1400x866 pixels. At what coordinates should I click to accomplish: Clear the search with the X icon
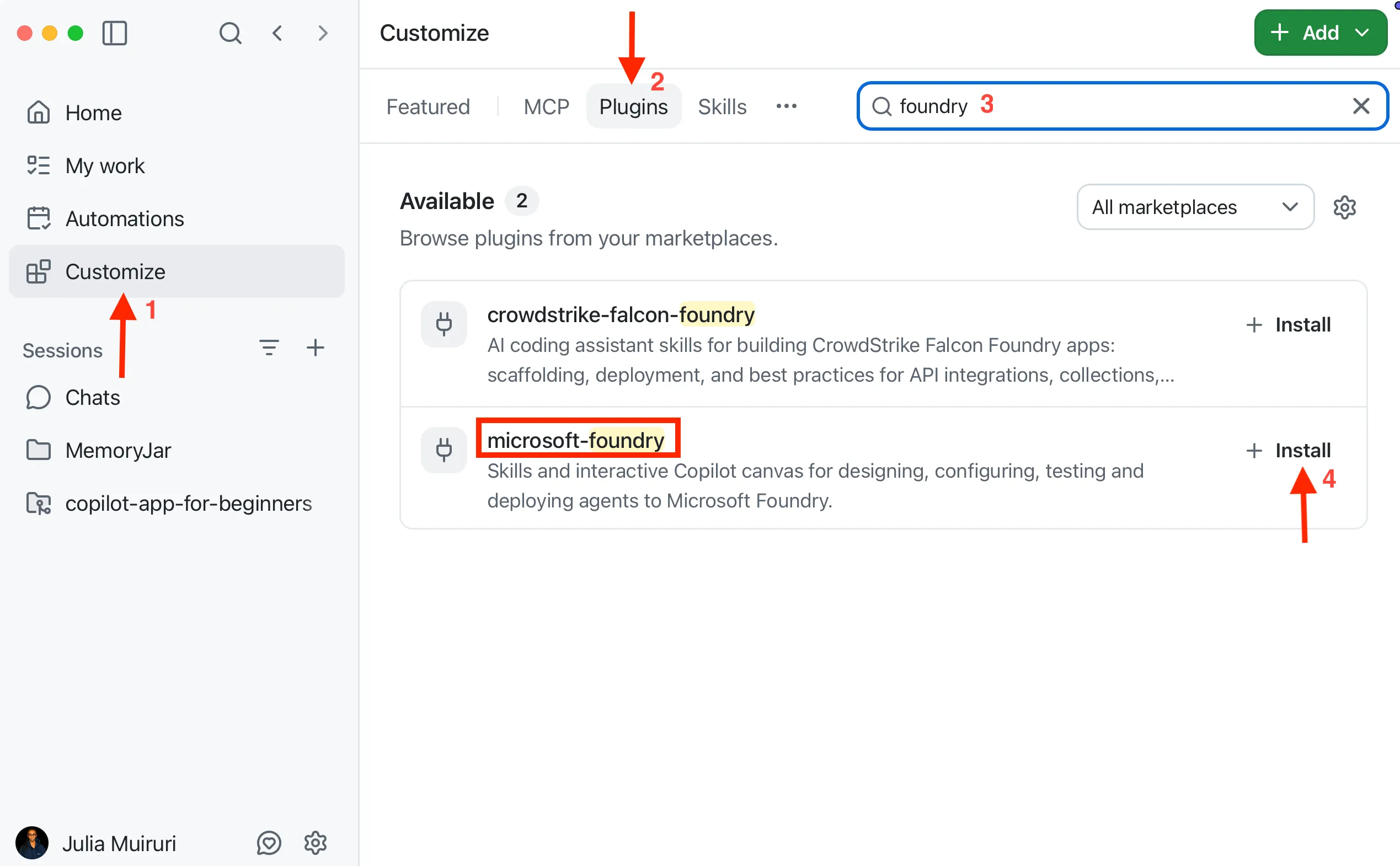tap(1360, 106)
